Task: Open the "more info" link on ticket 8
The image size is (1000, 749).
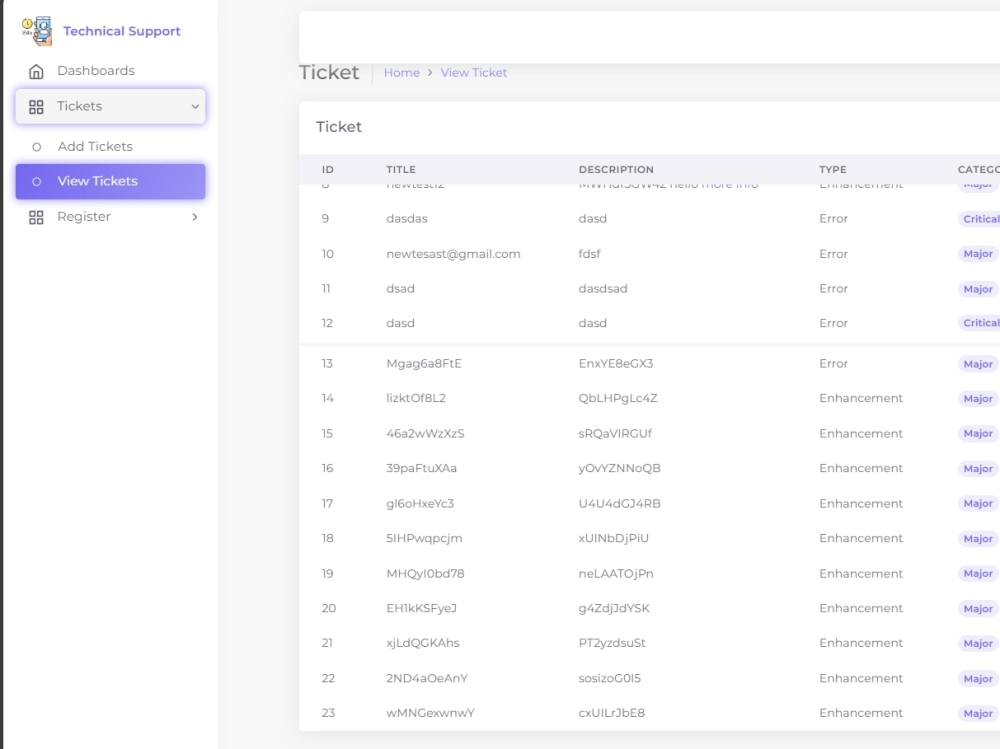Action: (729, 183)
